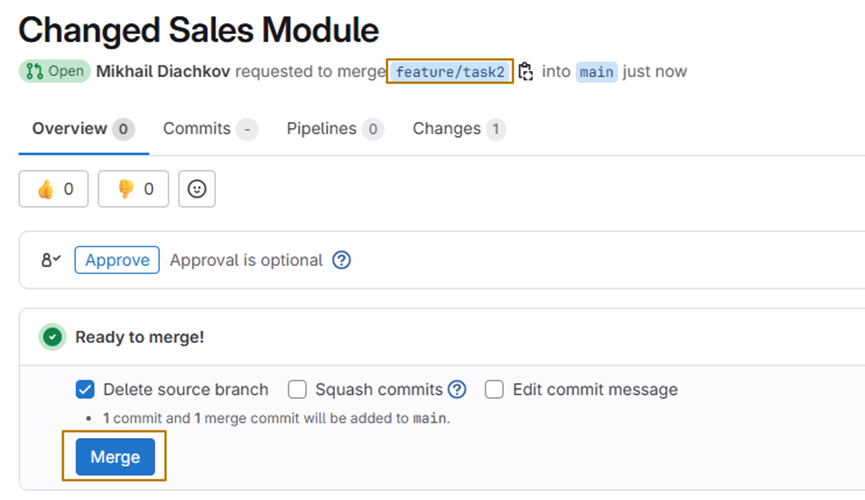Click the thumbs up reaction button
865x500 pixels.
(x=54, y=189)
